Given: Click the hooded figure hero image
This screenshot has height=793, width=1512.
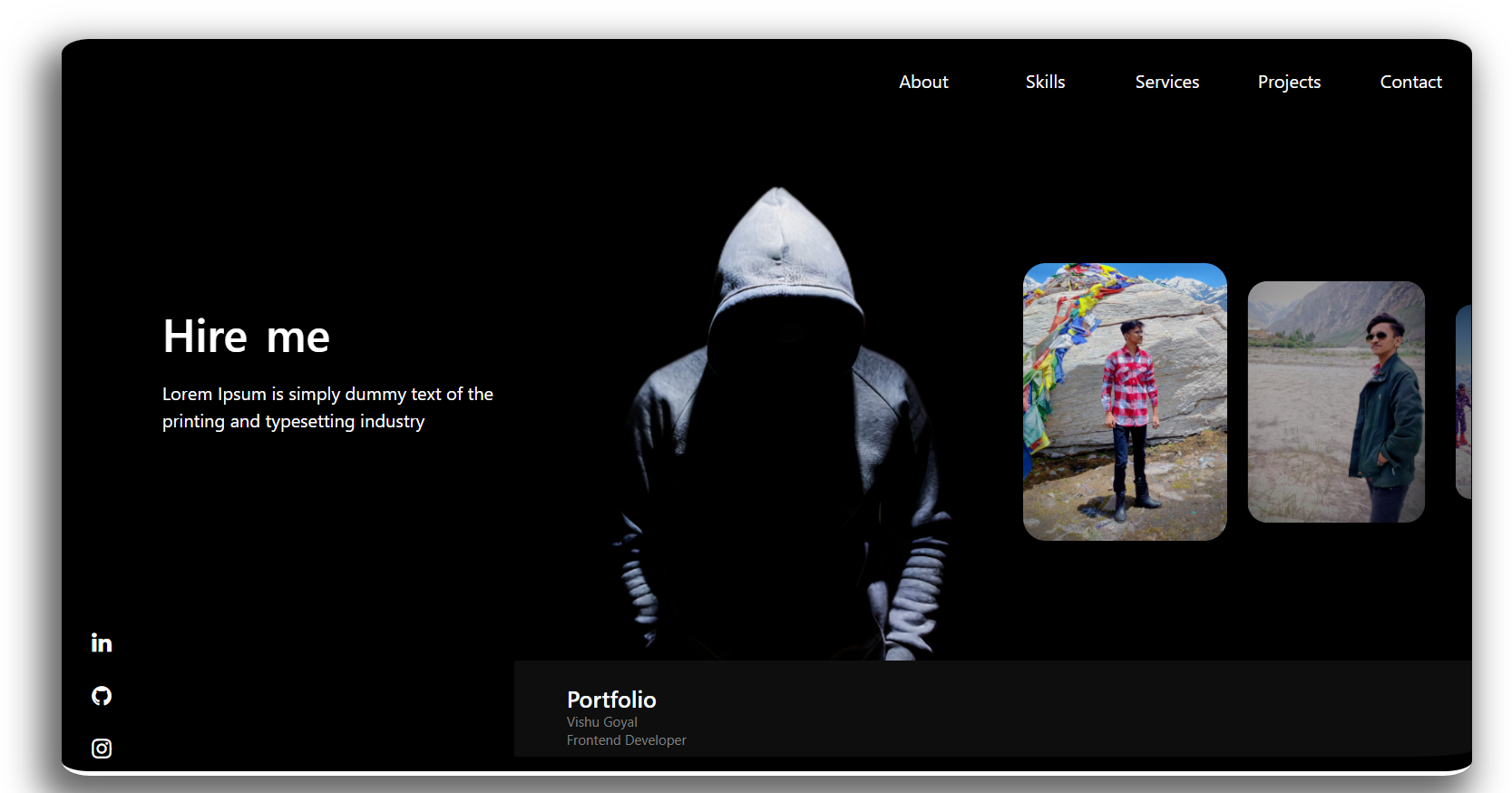Looking at the screenshot, I should 782,423.
